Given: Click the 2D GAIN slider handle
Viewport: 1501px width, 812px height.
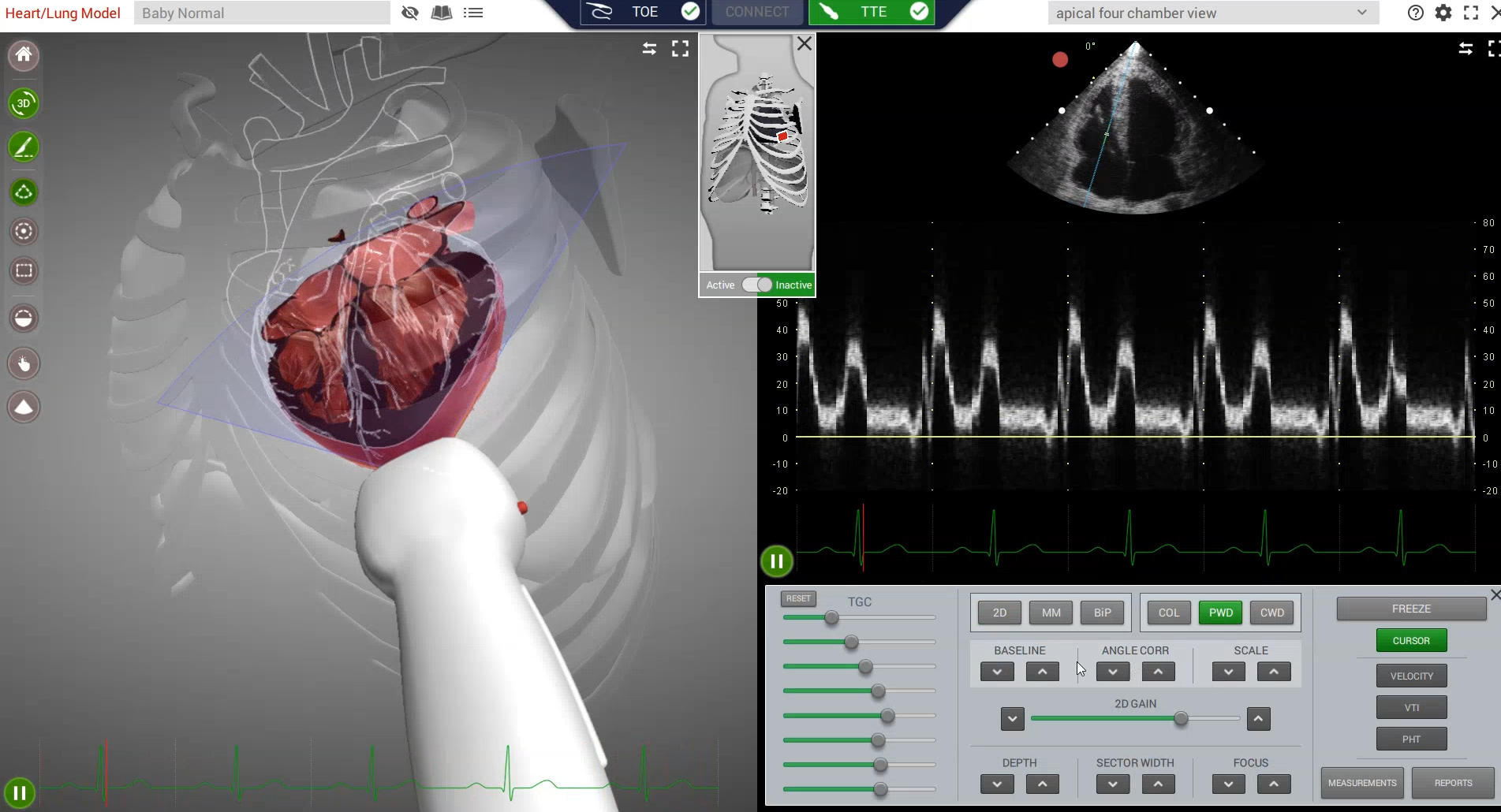Looking at the screenshot, I should point(1181,718).
